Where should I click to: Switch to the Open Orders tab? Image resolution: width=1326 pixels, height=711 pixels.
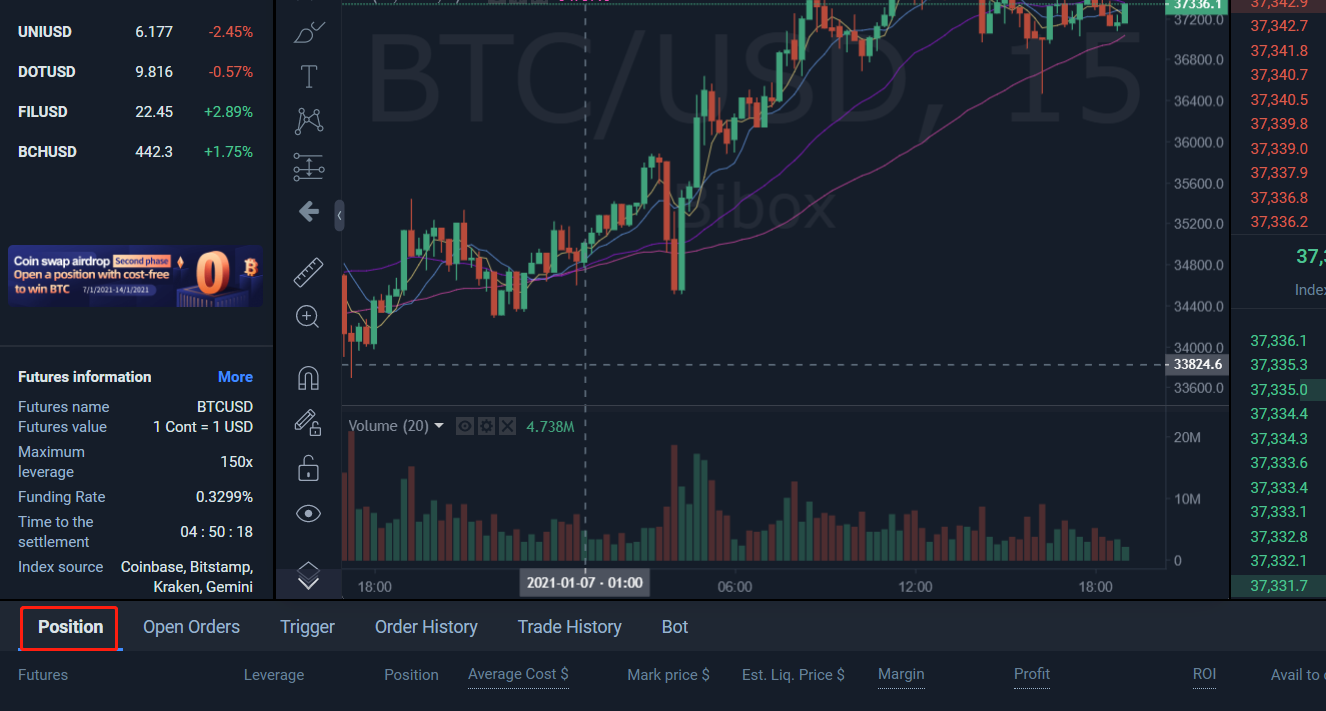191,627
